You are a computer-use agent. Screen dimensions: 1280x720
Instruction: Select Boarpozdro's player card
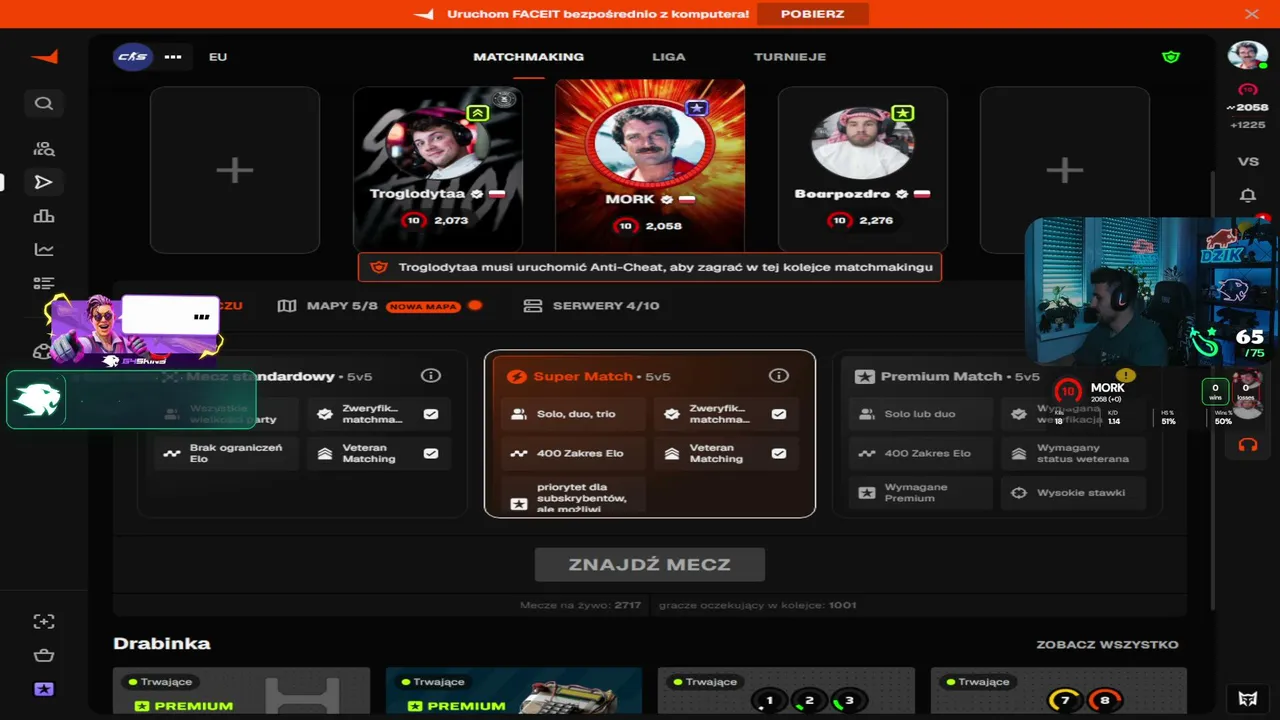coord(863,170)
